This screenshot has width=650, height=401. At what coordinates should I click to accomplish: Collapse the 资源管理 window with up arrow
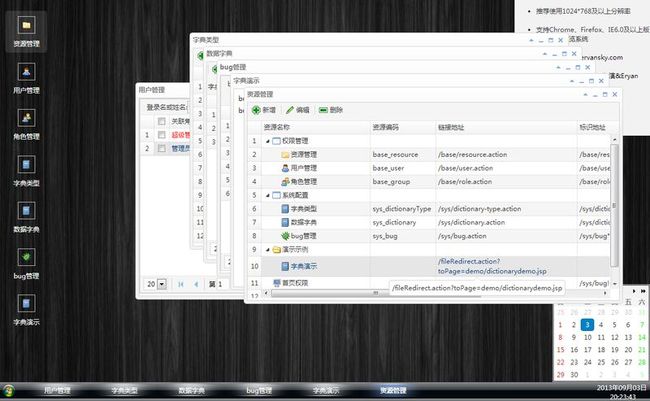pos(585,95)
